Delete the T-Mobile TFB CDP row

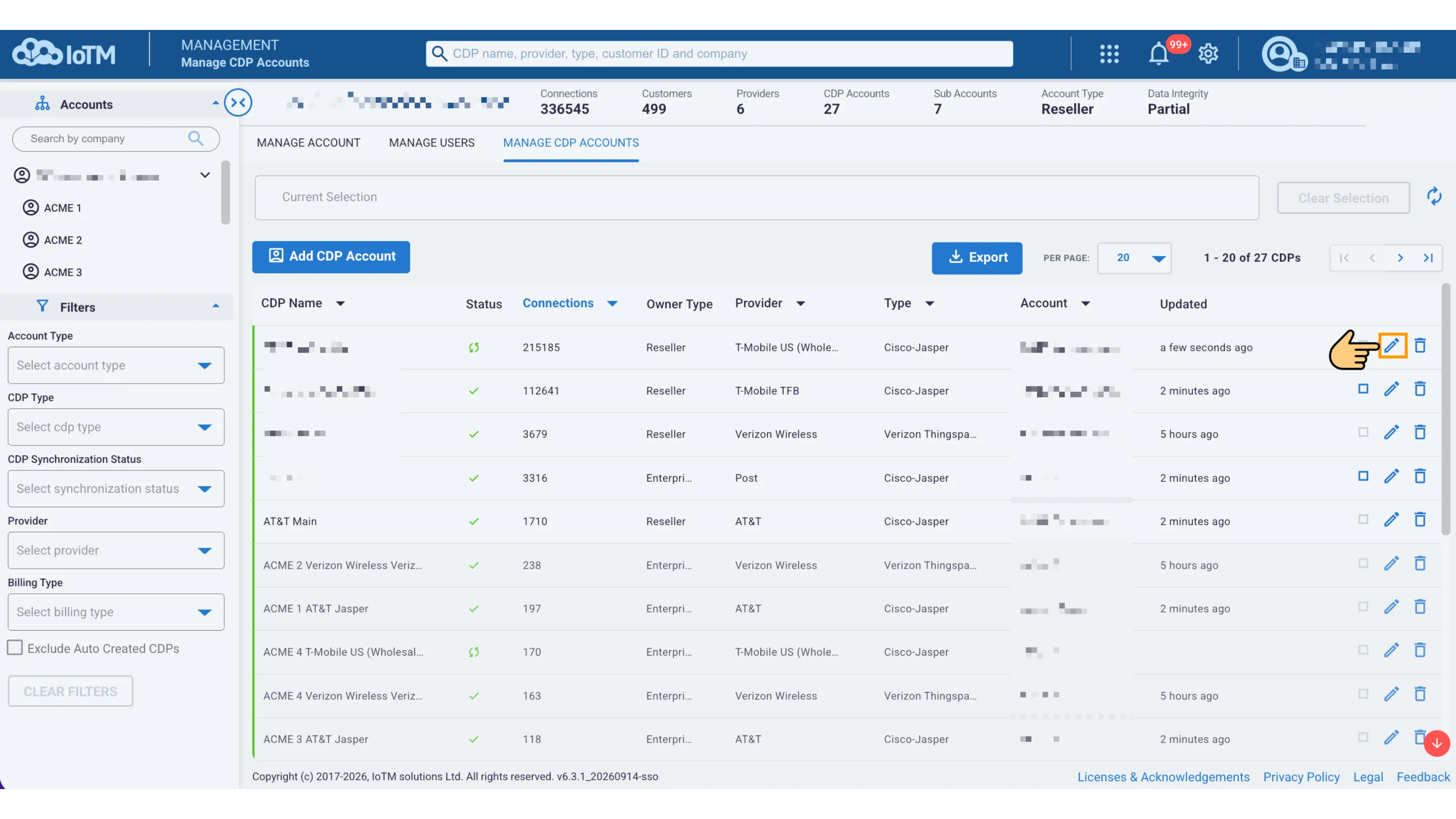[x=1420, y=389]
